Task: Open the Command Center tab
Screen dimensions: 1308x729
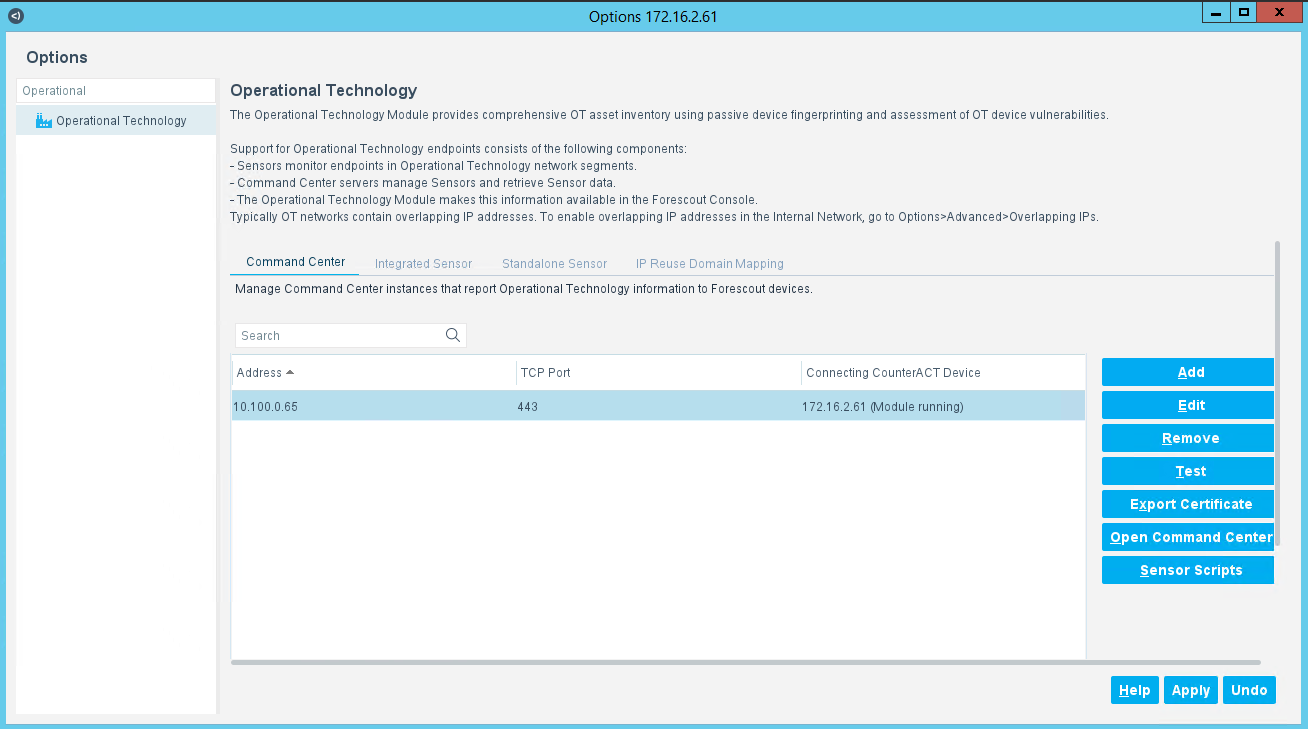Action: click(x=295, y=262)
